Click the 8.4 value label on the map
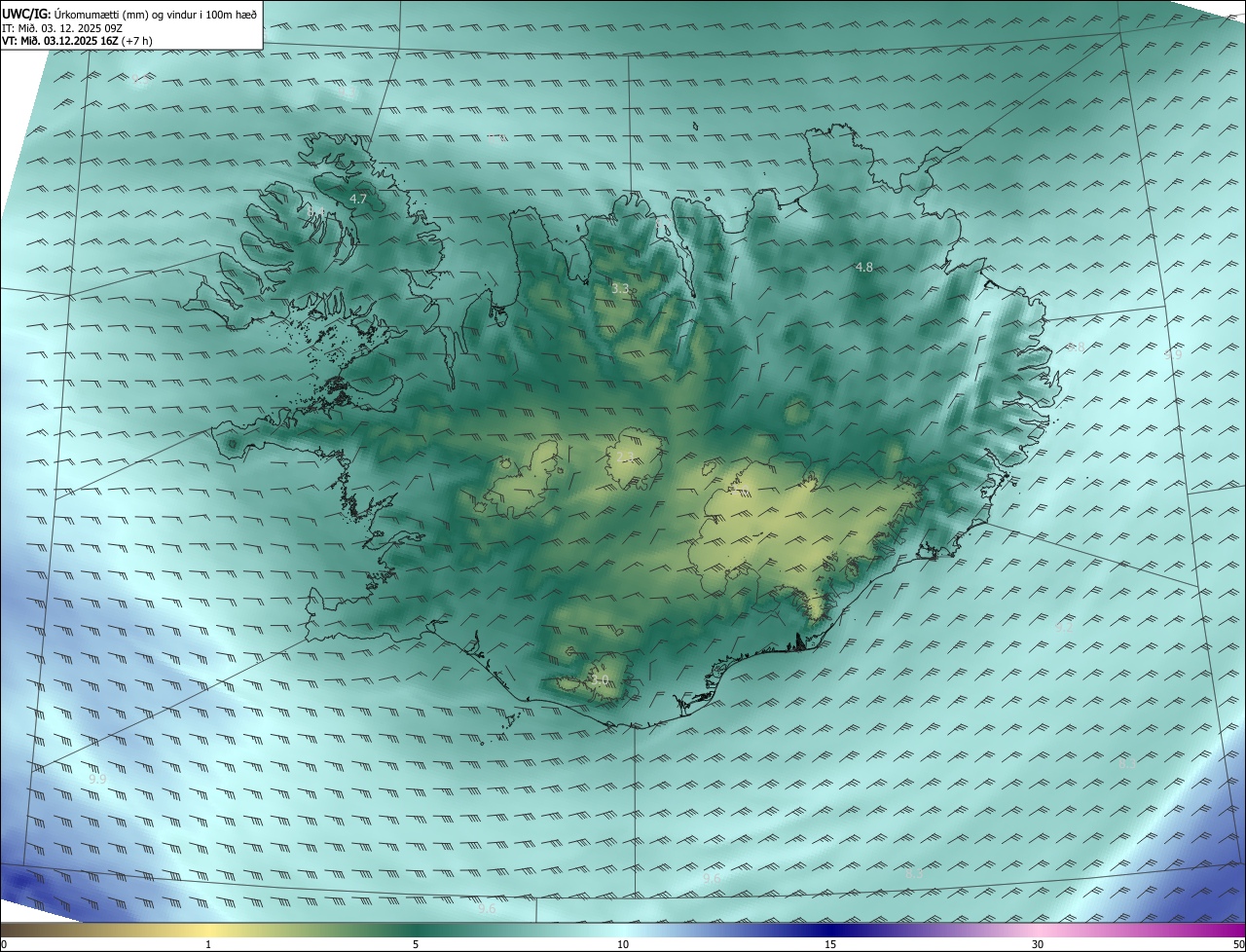The width and height of the screenshot is (1246, 952). [316, 210]
